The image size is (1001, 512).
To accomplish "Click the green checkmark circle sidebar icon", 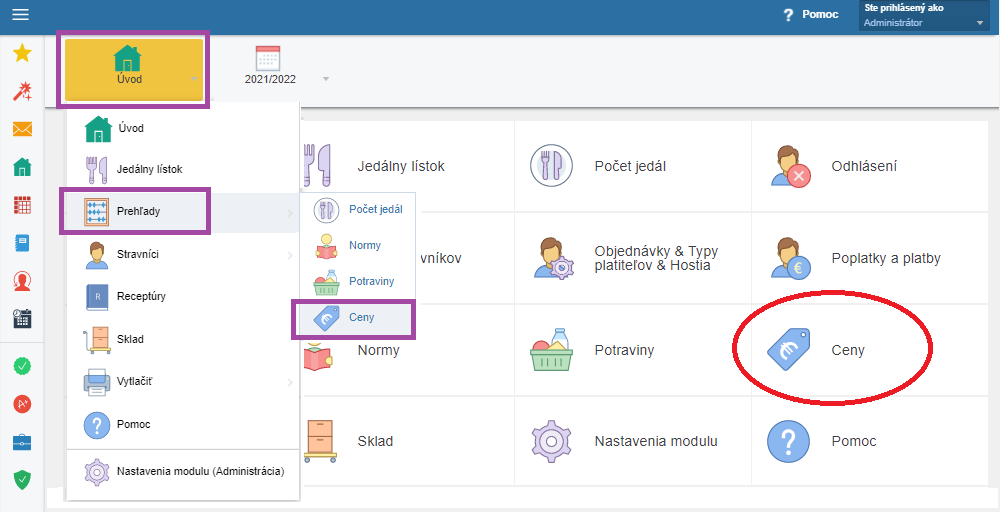I will (x=22, y=366).
